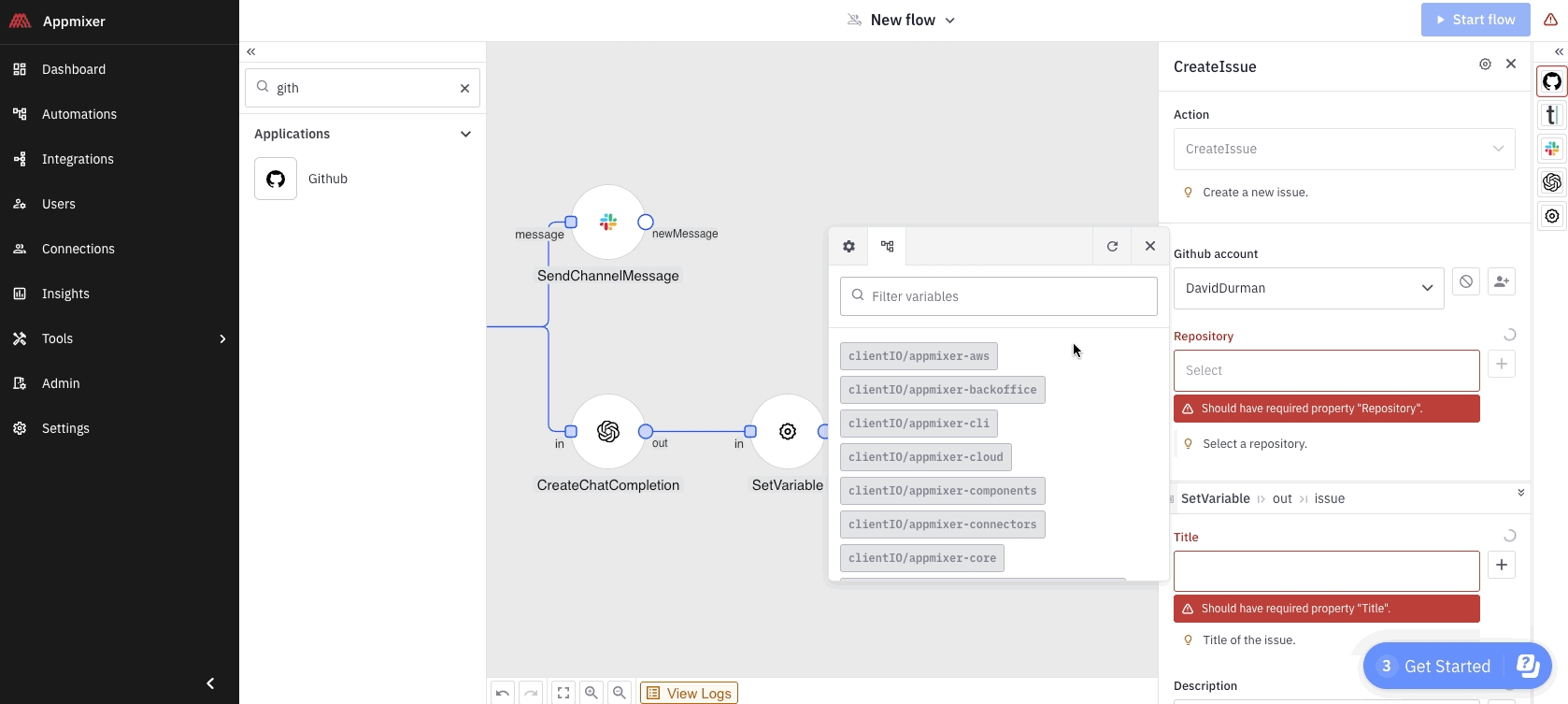The width and height of the screenshot is (1568, 704).
Task: Zoom in on the flow canvas
Action: click(x=592, y=693)
